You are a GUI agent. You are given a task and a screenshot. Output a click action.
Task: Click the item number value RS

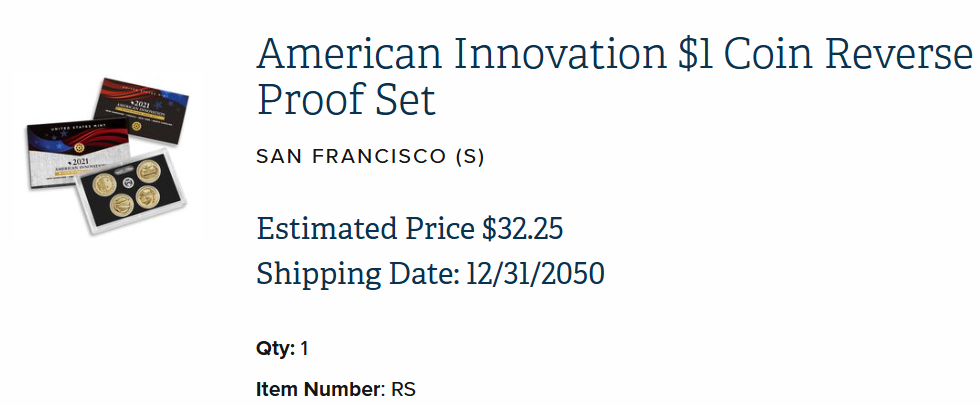403,389
